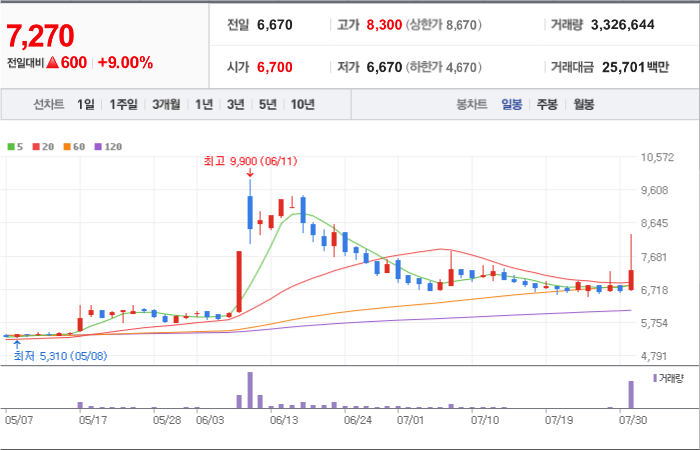
Task: Click the 전일 value 6,670
Action: click(275, 25)
